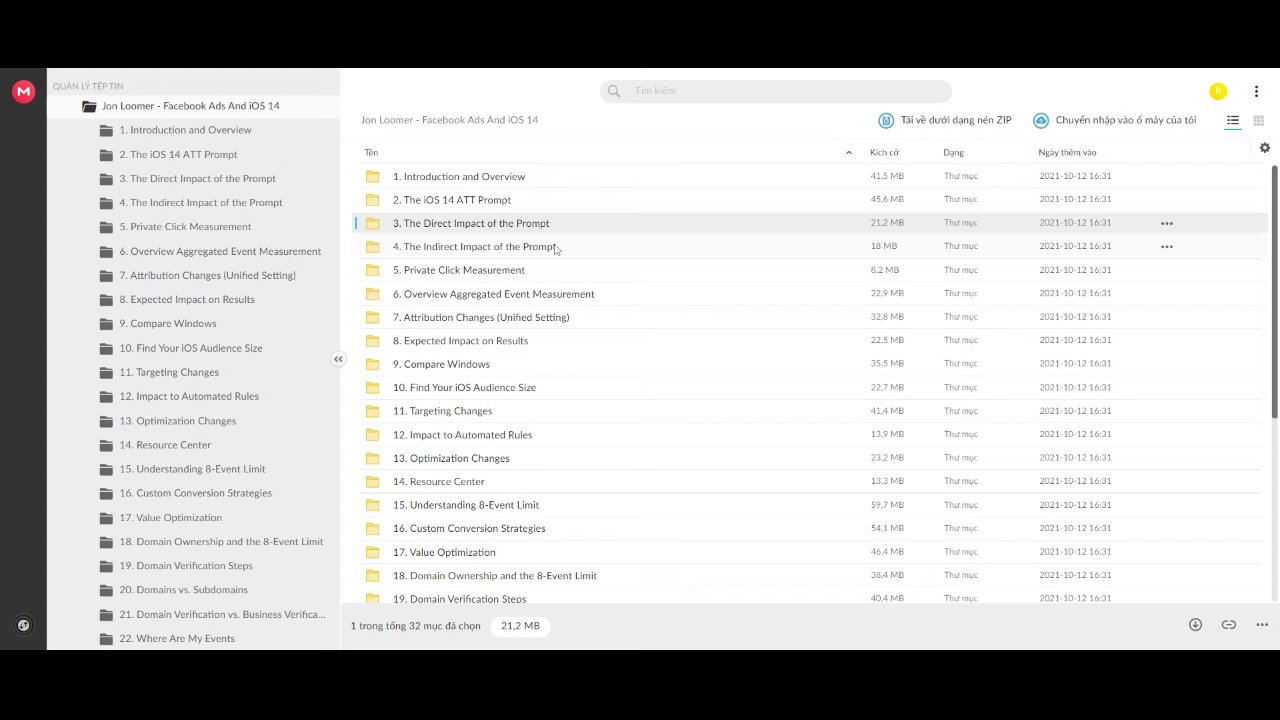1280x720 pixels.
Task: Select sidebar item 6. Overview Aggregated Event Measurement
Action: 220,251
